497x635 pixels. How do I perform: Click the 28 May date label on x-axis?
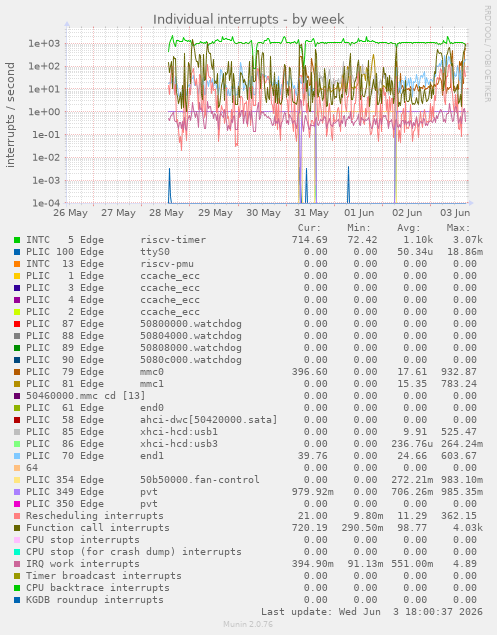(x=166, y=213)
